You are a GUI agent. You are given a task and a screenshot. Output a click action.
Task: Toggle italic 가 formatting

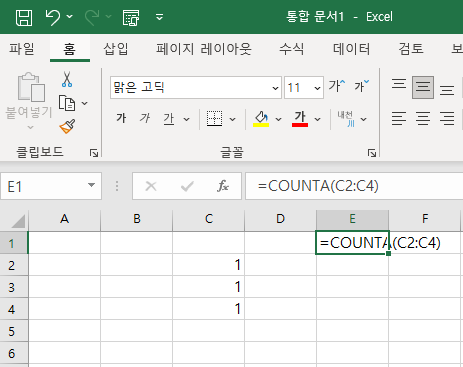pos(145,118)
